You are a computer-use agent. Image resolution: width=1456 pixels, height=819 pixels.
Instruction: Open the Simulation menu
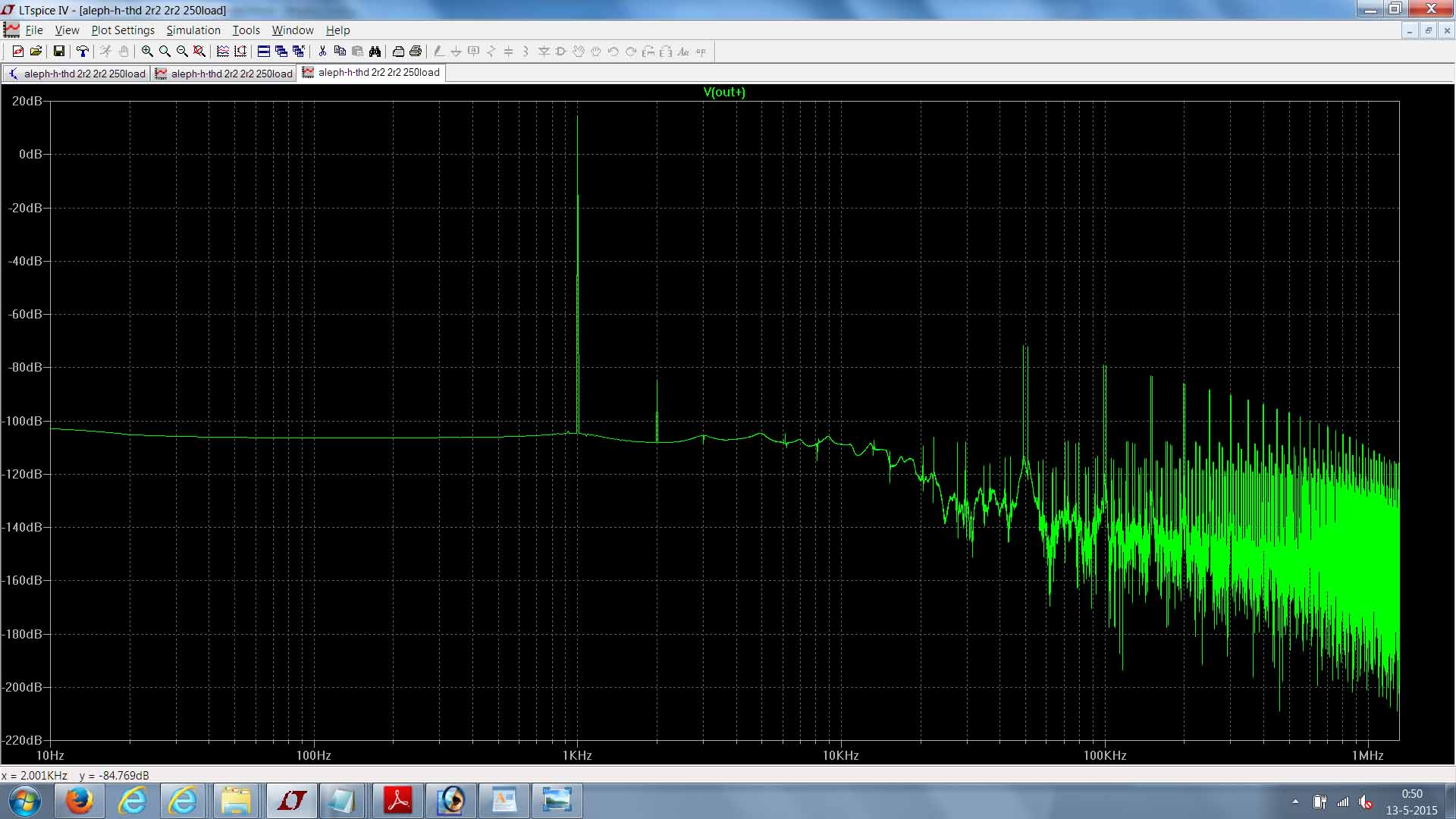pos(193,30)
